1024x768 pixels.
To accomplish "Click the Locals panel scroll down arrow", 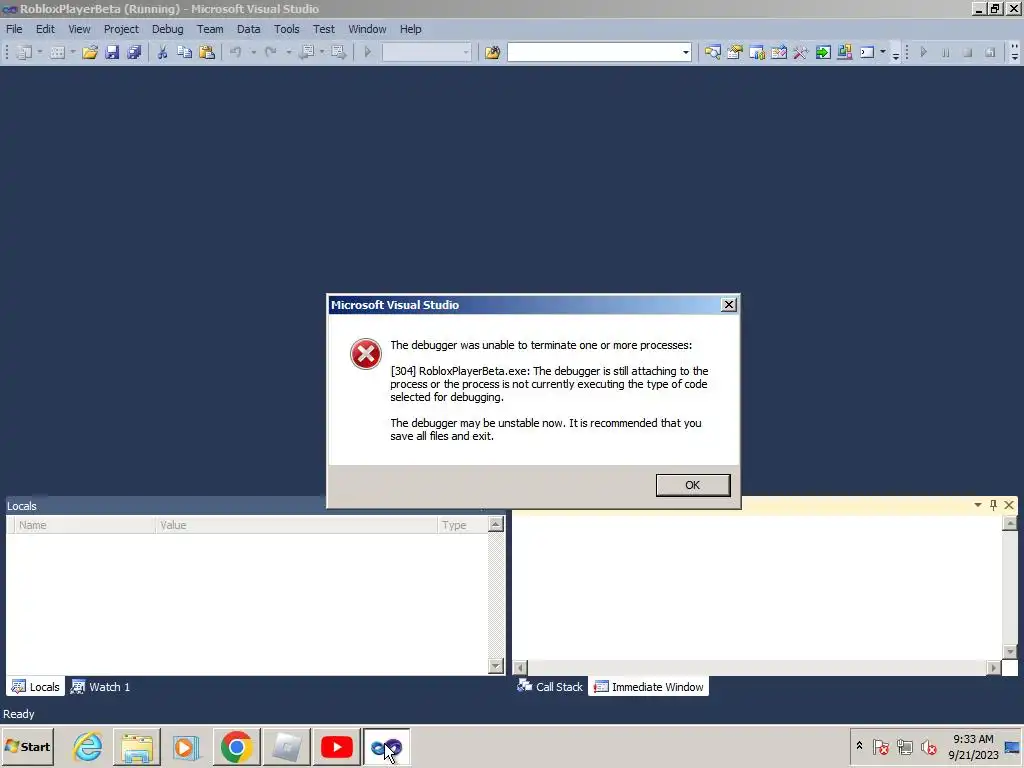I will tap(496, 666).
